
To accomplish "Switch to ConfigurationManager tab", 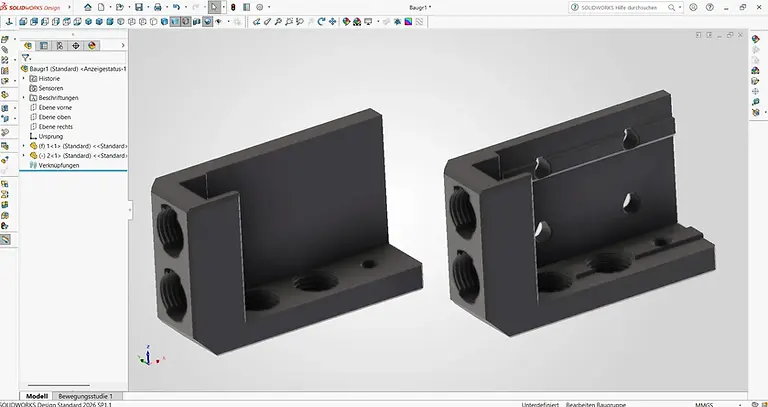I will tap(60, 46).
